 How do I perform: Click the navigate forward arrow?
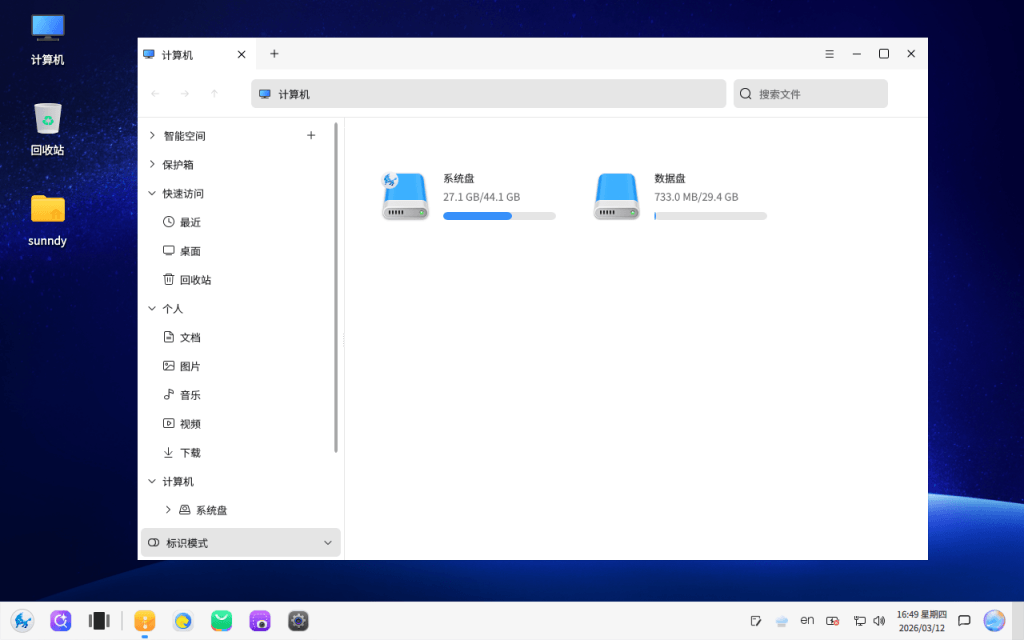point(185,94)
